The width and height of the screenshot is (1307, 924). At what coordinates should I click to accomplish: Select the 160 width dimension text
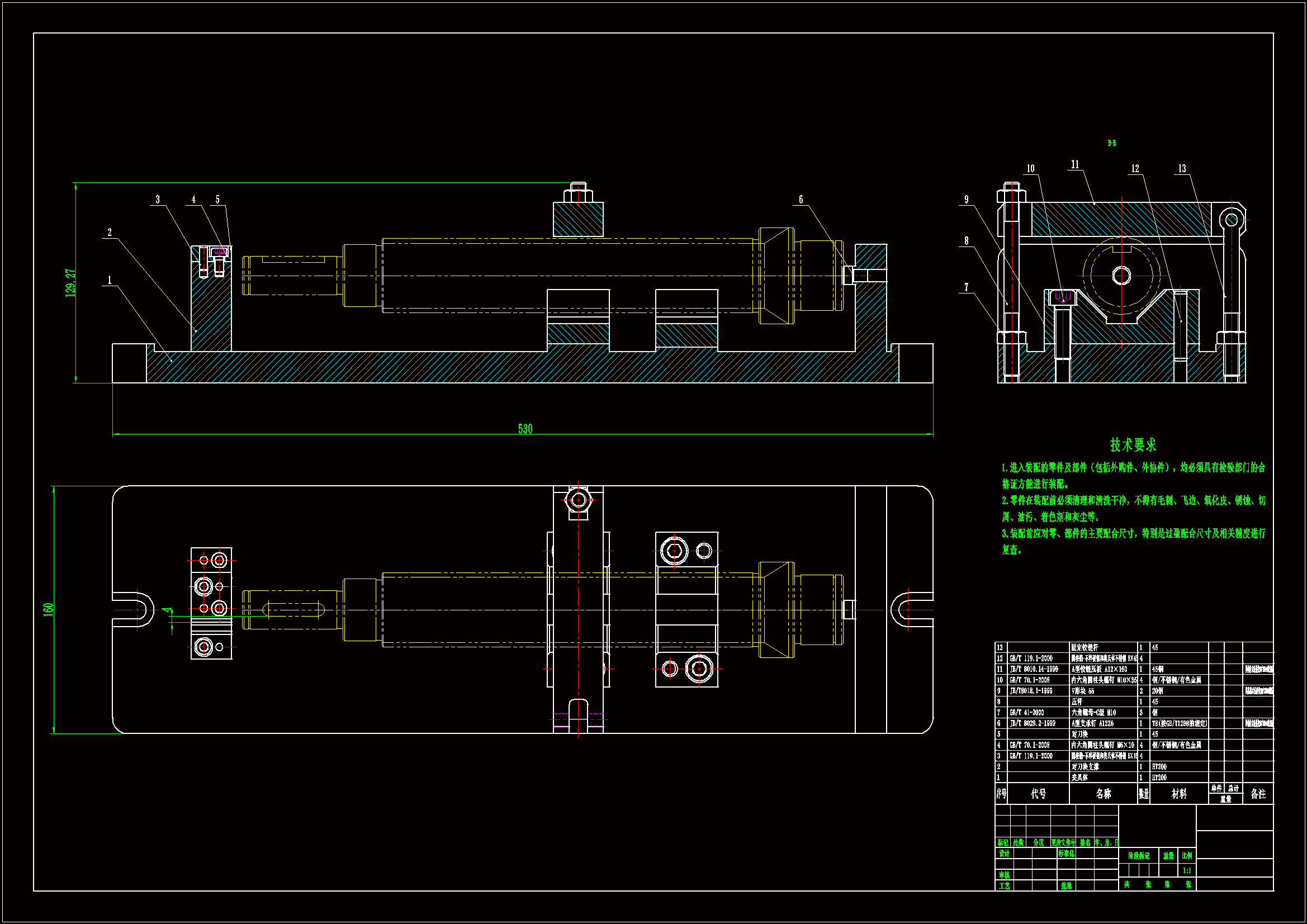(49, 609)
